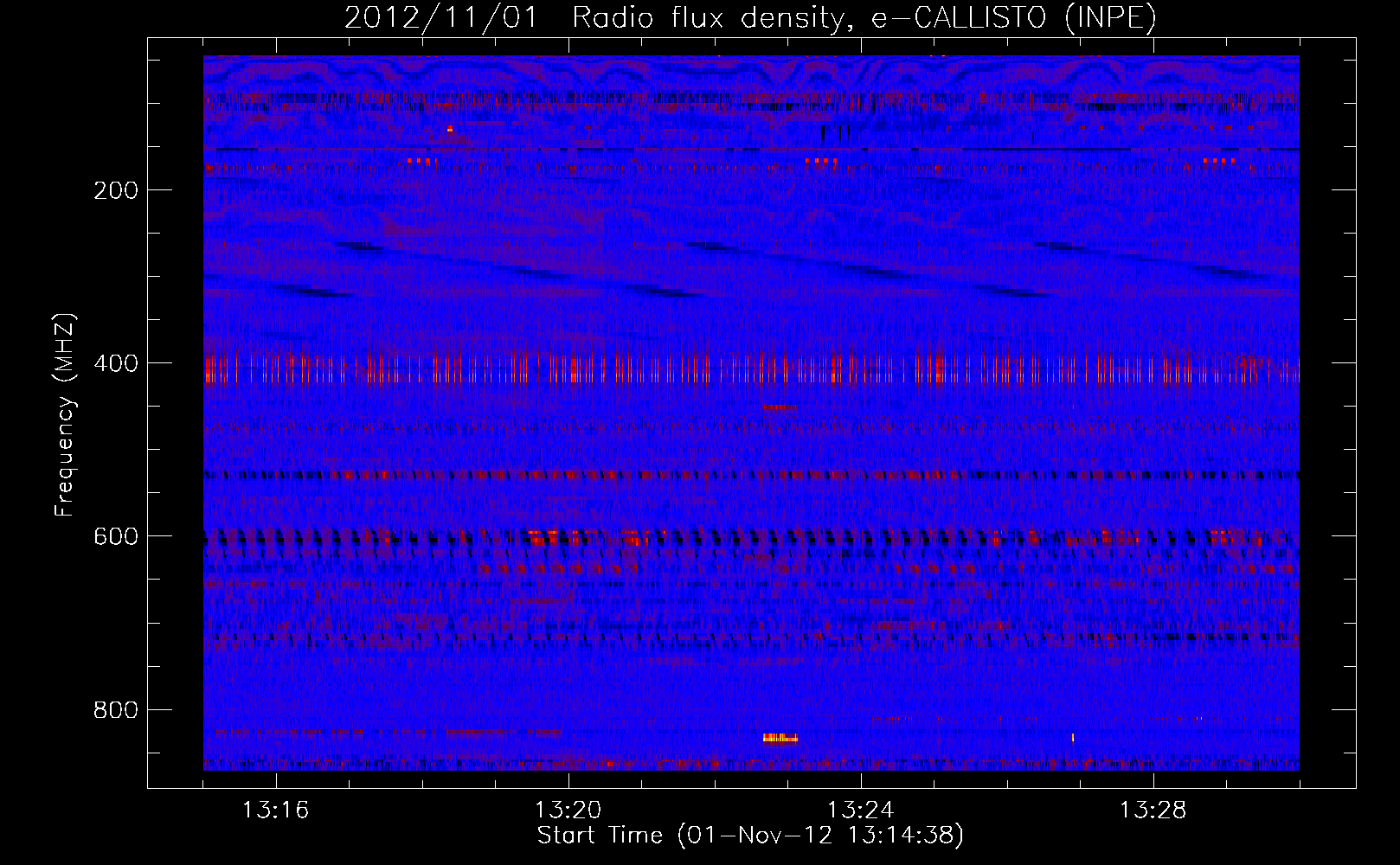Click the 800 frequency tick label

coord(116,710)
